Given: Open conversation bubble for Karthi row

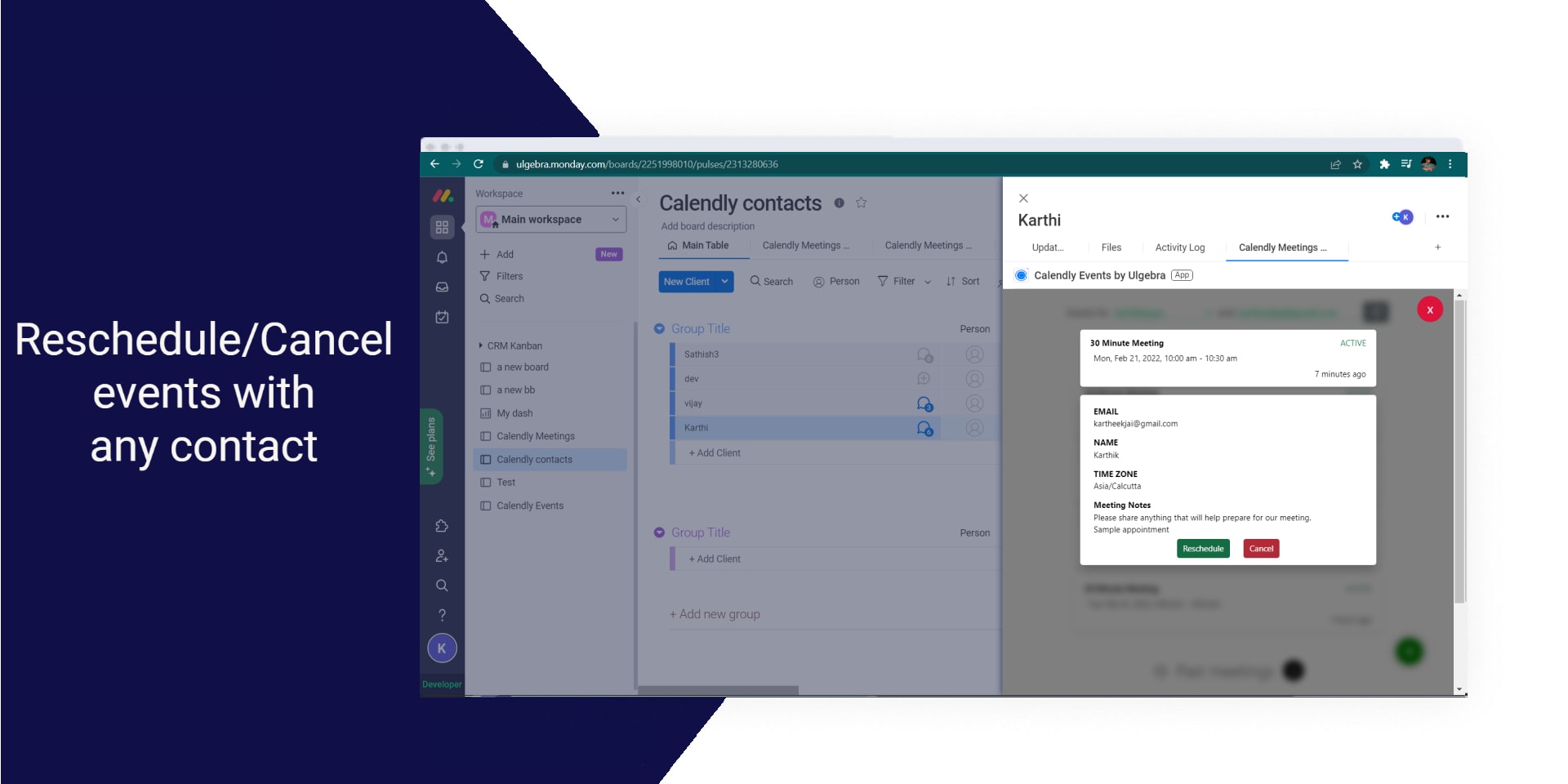Looking at the screenshot, I should click(x=924, y=428).
